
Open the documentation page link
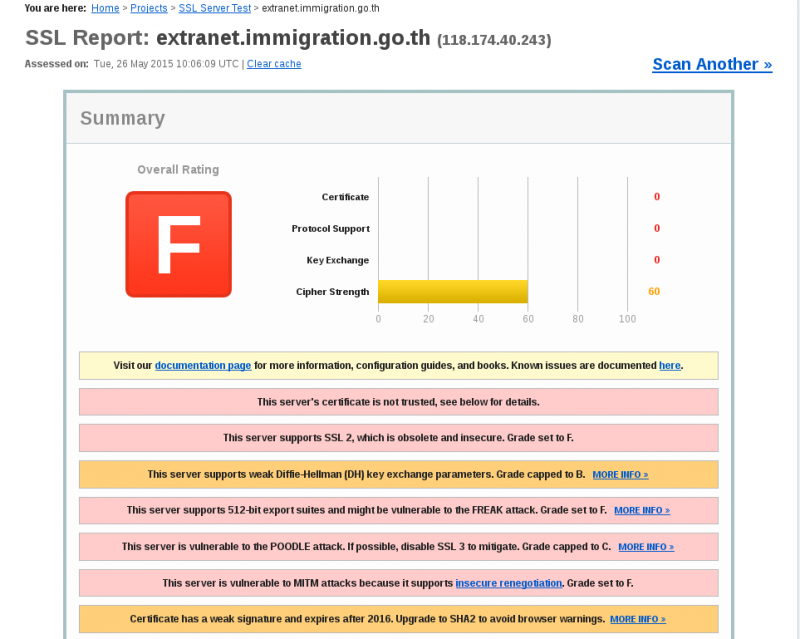coord(203,366)
